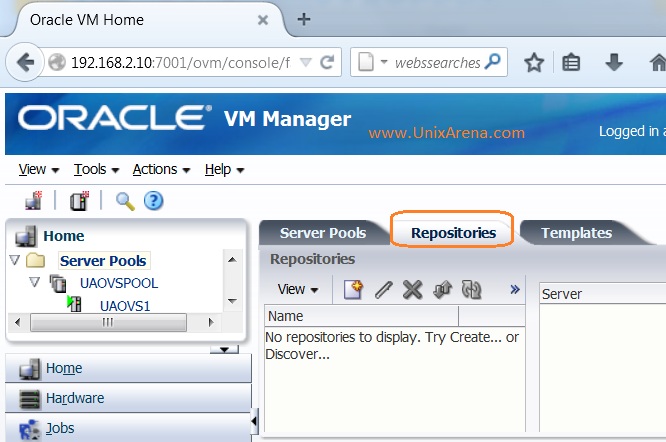Screen dimensions: 666x442
Task: Click the tree horizontal scroll right arrow
Action: (x=211, y=322)
